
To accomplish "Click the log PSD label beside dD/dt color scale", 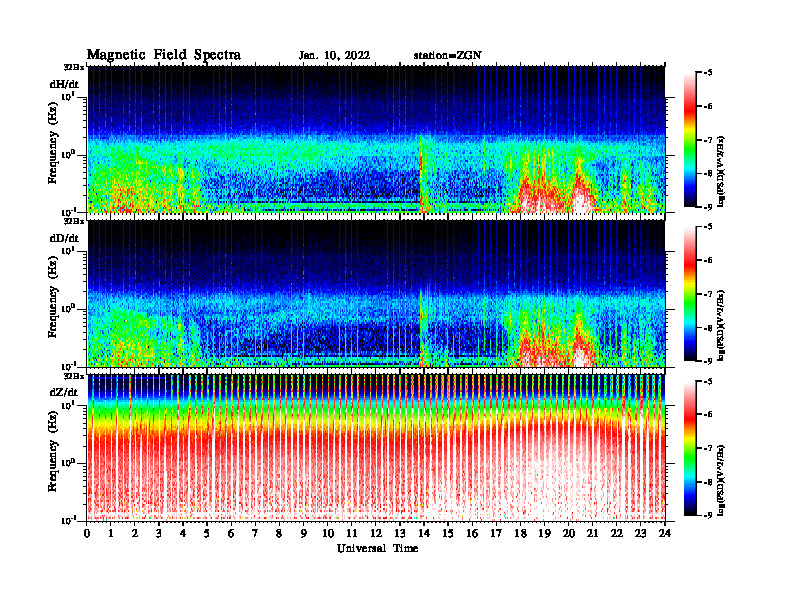I will click(x=721, y=325).
